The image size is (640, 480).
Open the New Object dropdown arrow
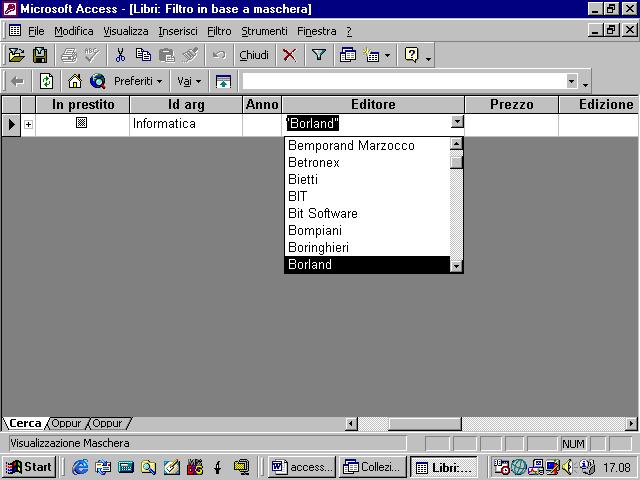[x=387, y=55]
